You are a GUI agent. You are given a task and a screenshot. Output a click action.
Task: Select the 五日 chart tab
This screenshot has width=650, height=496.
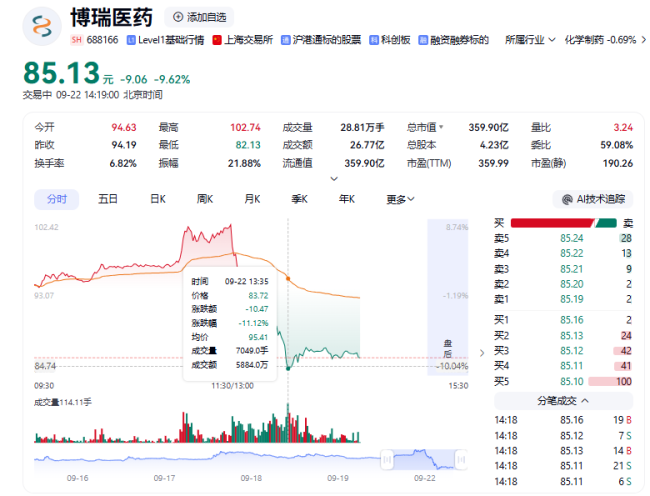pos(108,199)
